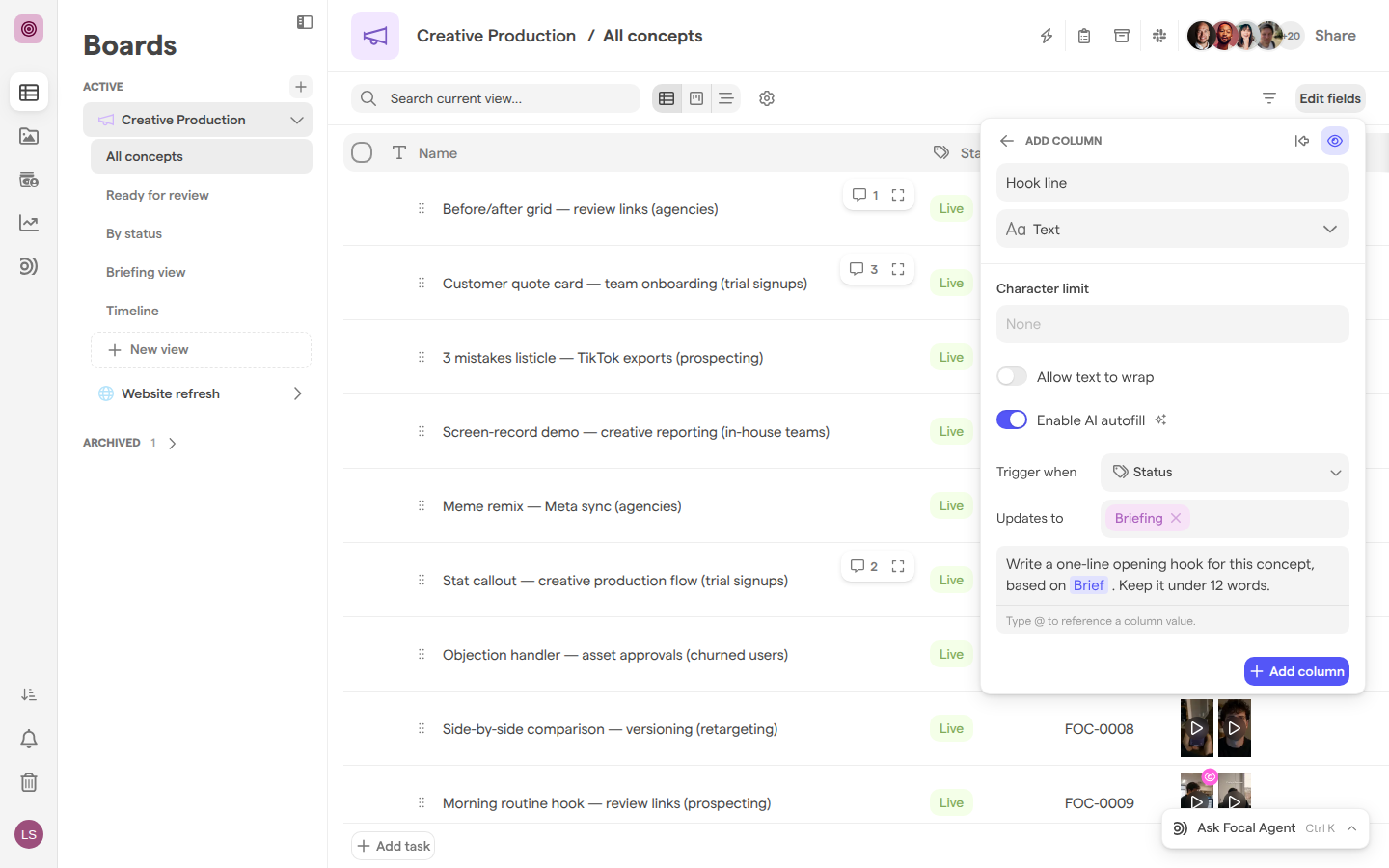Click the Add task button

coord(394,846)
